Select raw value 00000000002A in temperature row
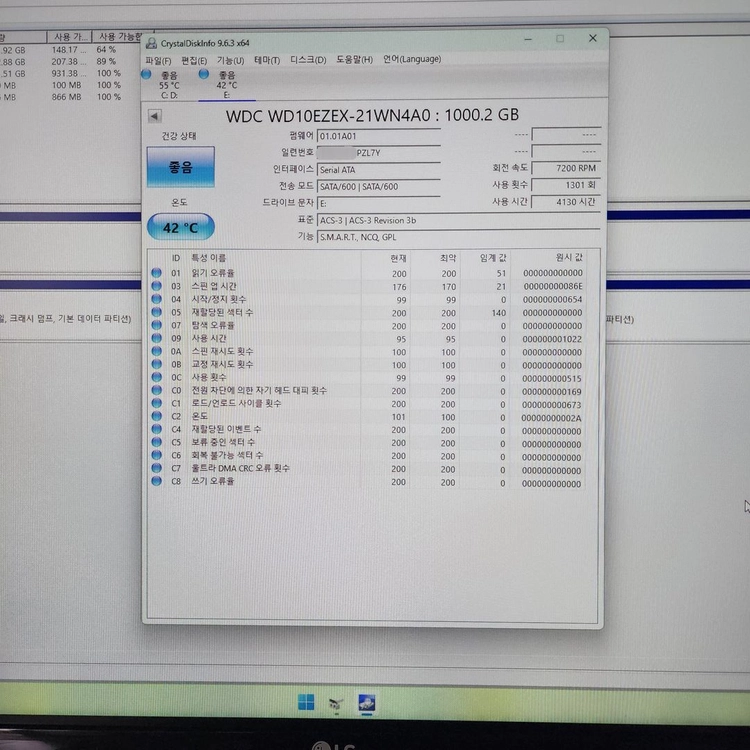The width and height of the screenshot is (750, 750). click(551, 418)
